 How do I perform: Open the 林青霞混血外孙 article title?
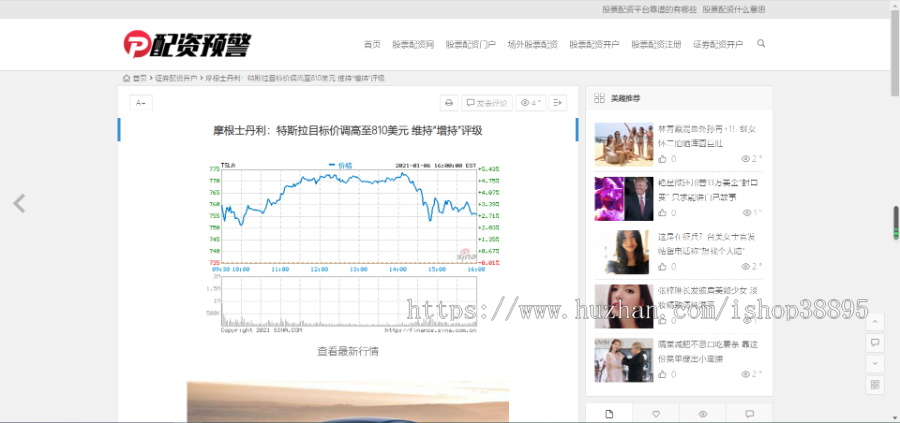[x=707, y=137]
